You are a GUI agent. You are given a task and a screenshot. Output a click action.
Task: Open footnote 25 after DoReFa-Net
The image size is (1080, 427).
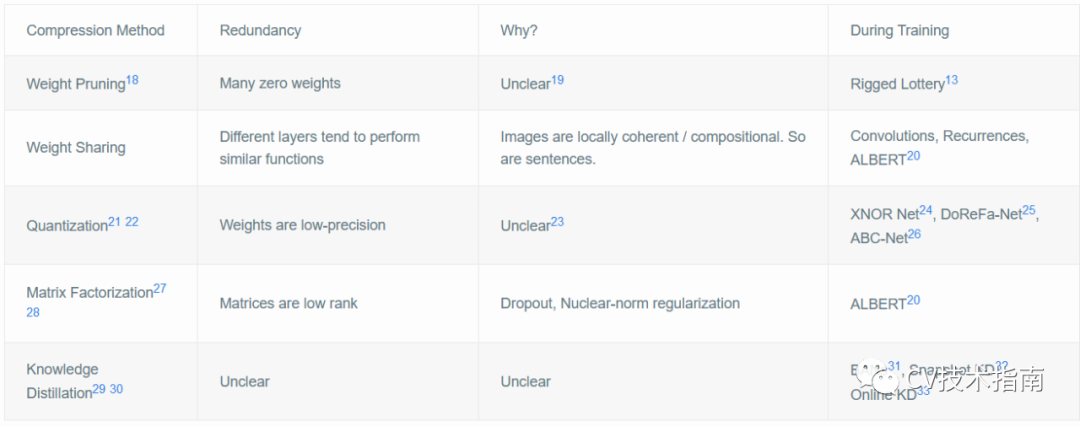point(1029,211)
